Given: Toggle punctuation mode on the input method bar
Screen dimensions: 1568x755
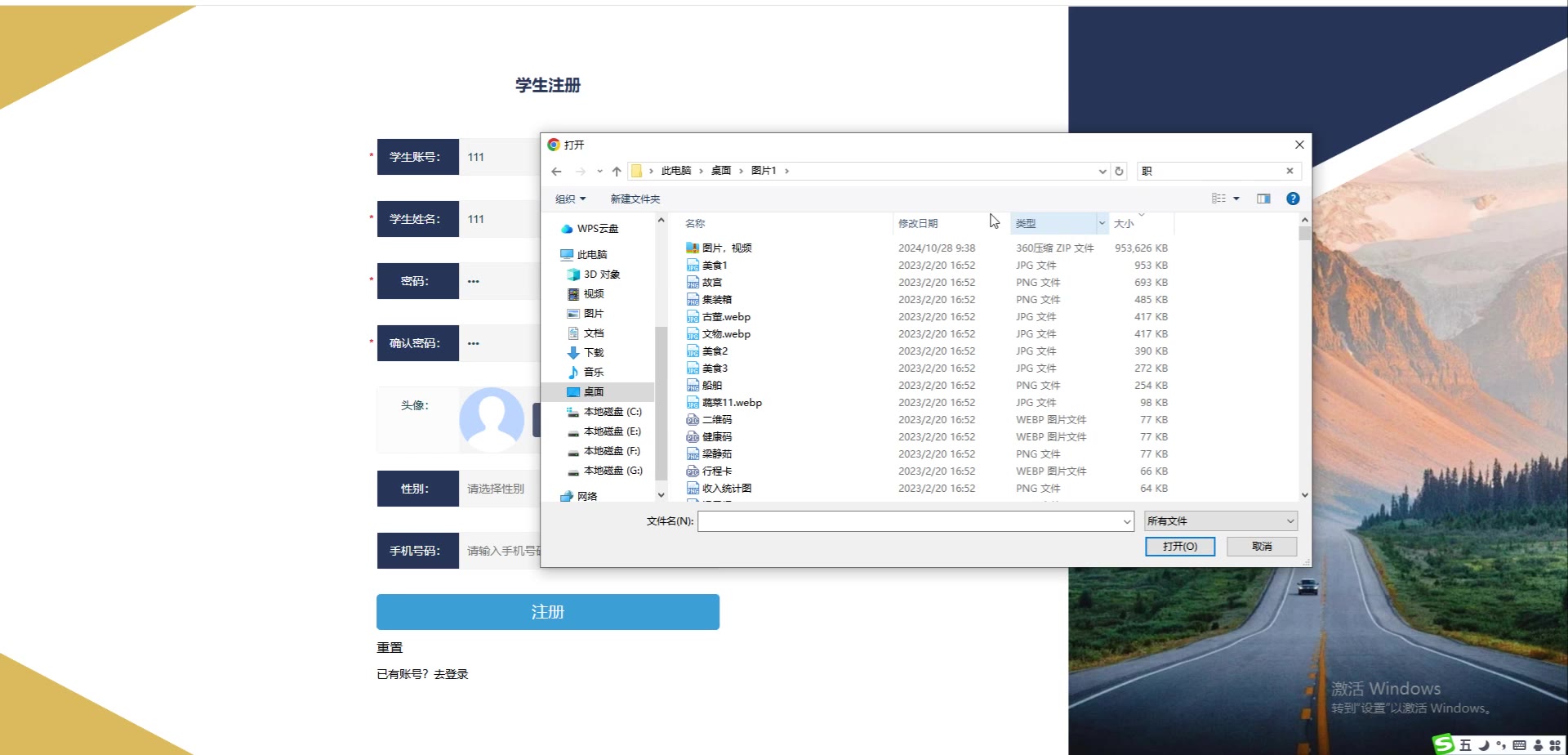Looking at the screenshot, I should (x=1501, y=745).
